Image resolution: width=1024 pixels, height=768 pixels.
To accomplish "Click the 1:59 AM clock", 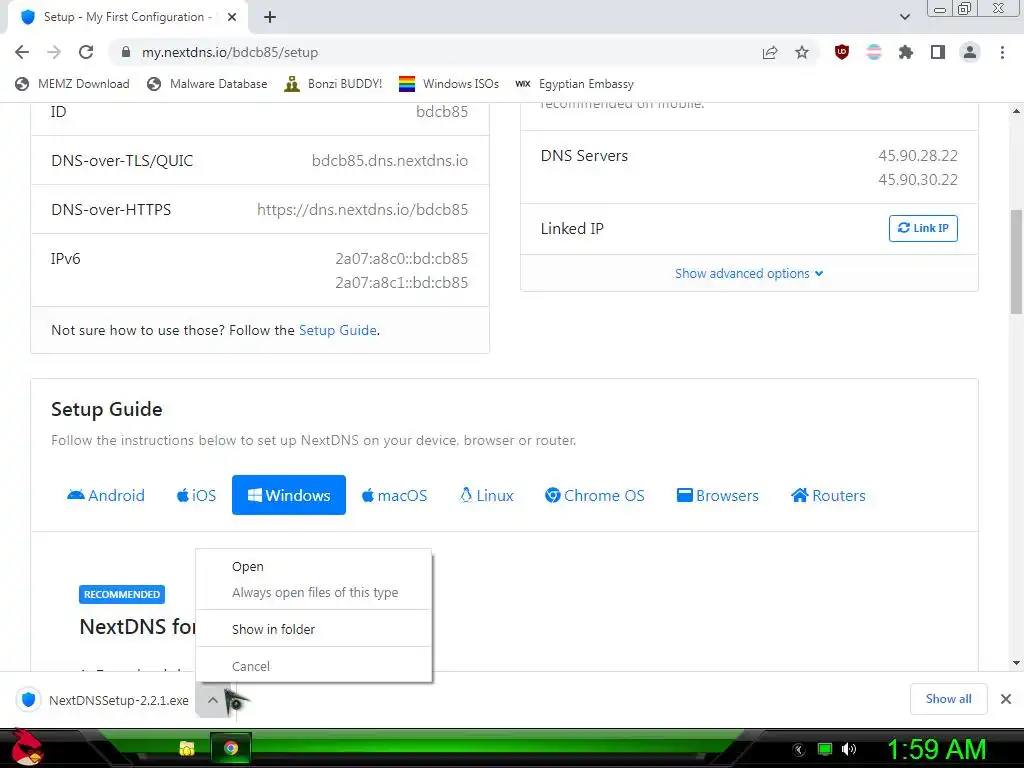I will [936, 750].
